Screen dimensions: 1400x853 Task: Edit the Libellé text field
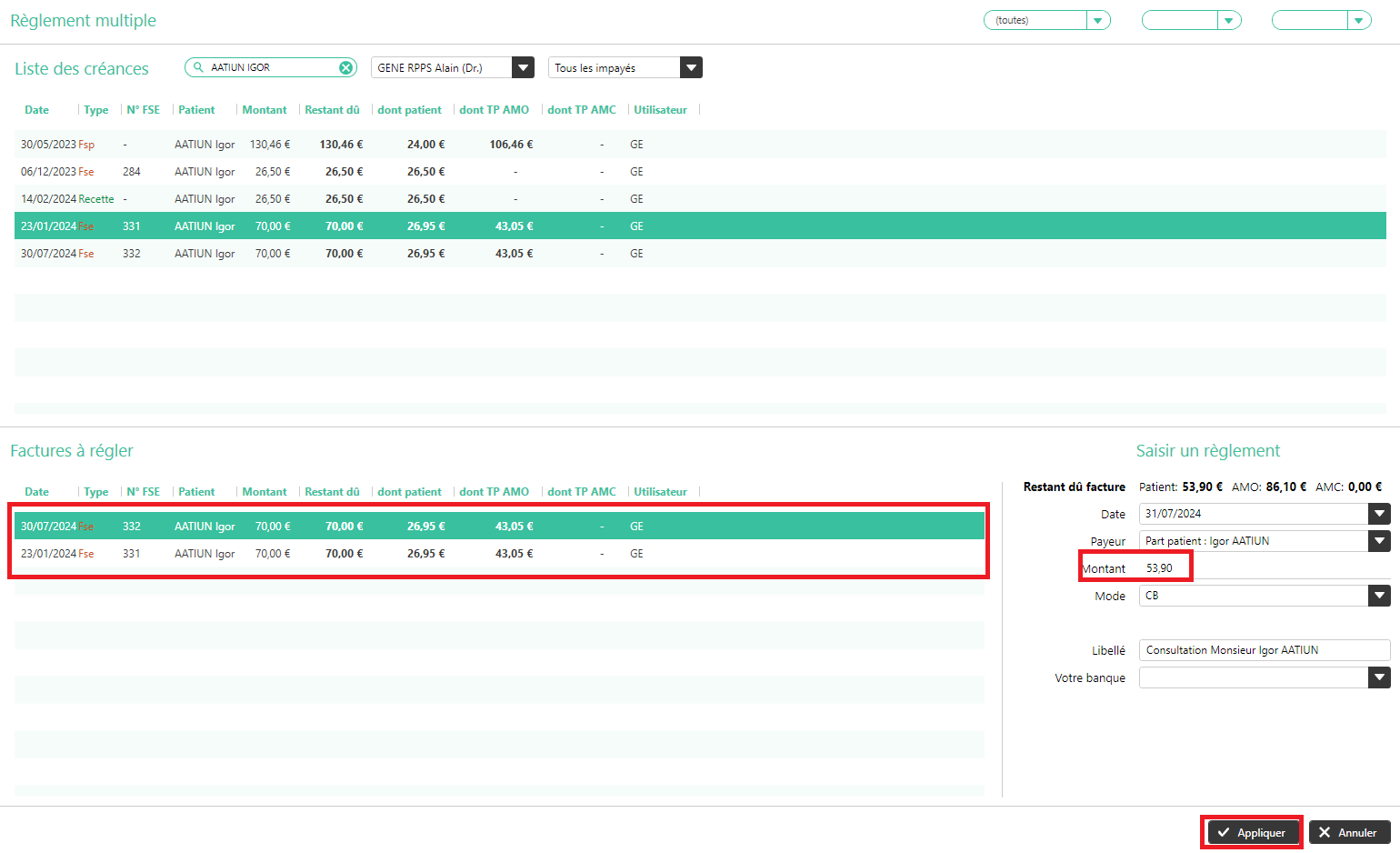pos(1264,650)
